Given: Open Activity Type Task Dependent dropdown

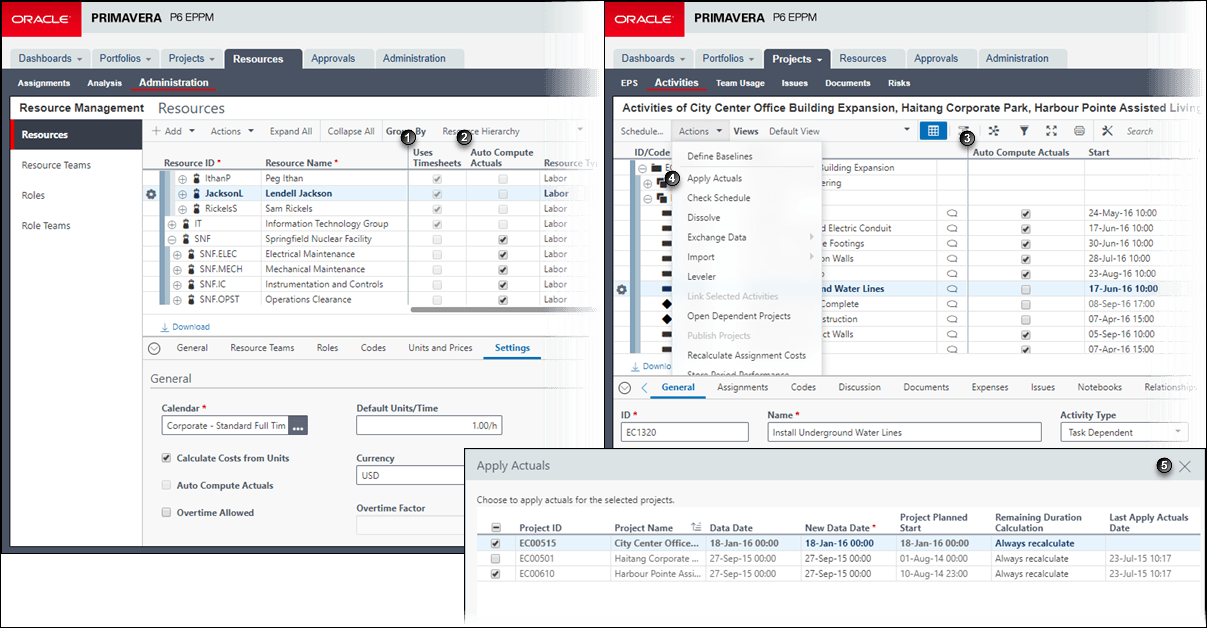Looking at the screenshot, I should tap(1124, 432).
